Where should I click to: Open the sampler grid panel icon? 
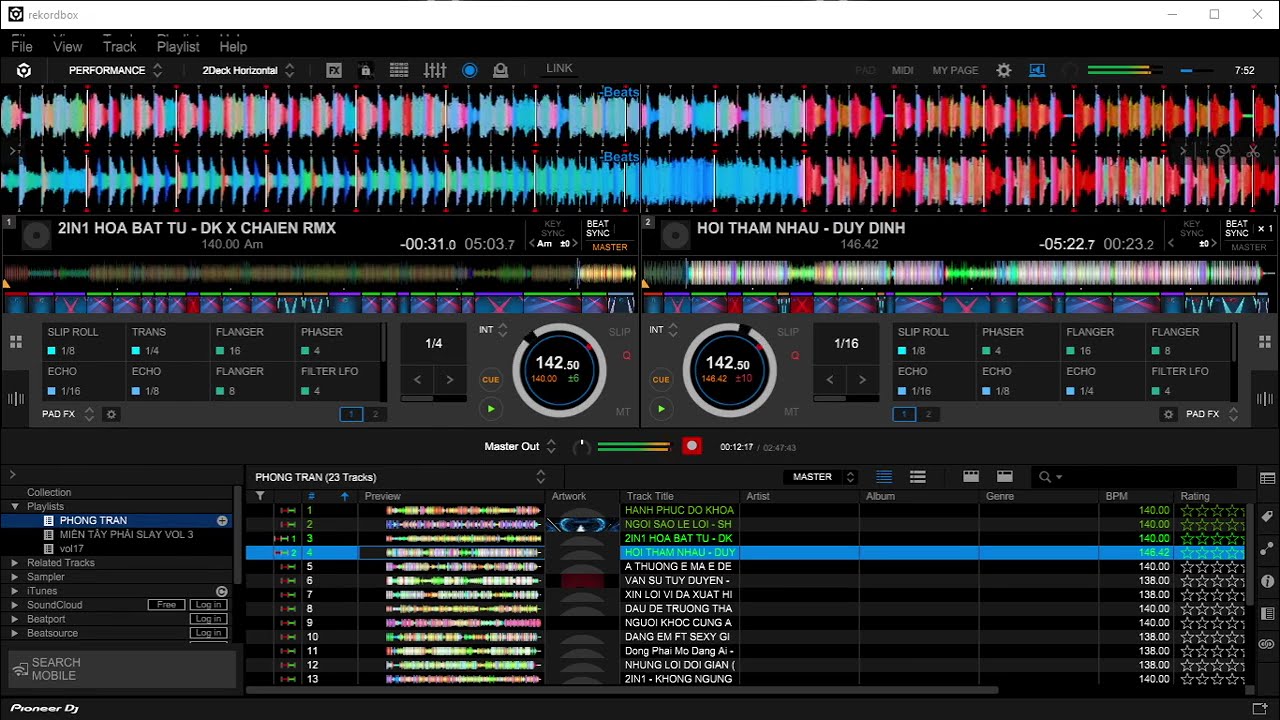[x=399, y=70]
